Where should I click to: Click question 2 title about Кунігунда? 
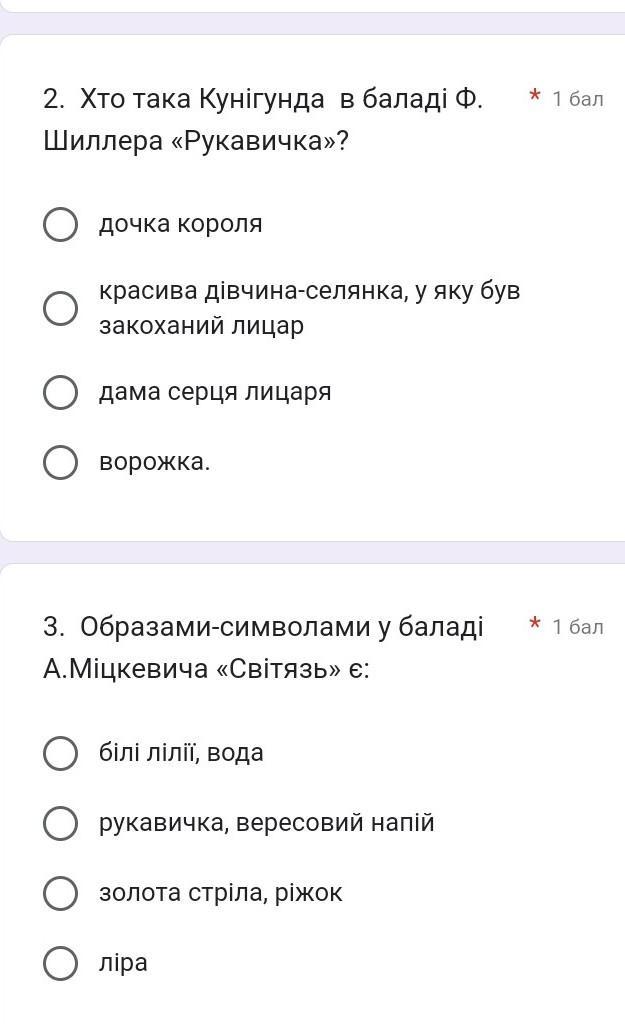pyautogui.click(x=263, y=120)
